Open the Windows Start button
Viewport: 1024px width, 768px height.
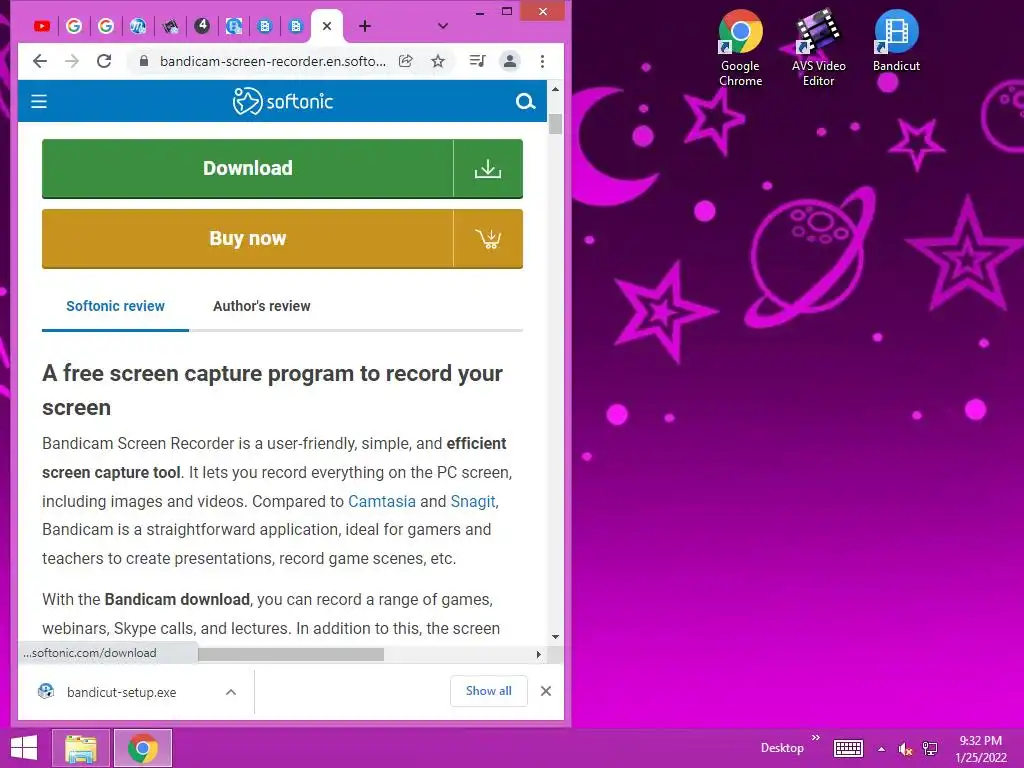tap(24, 748)
